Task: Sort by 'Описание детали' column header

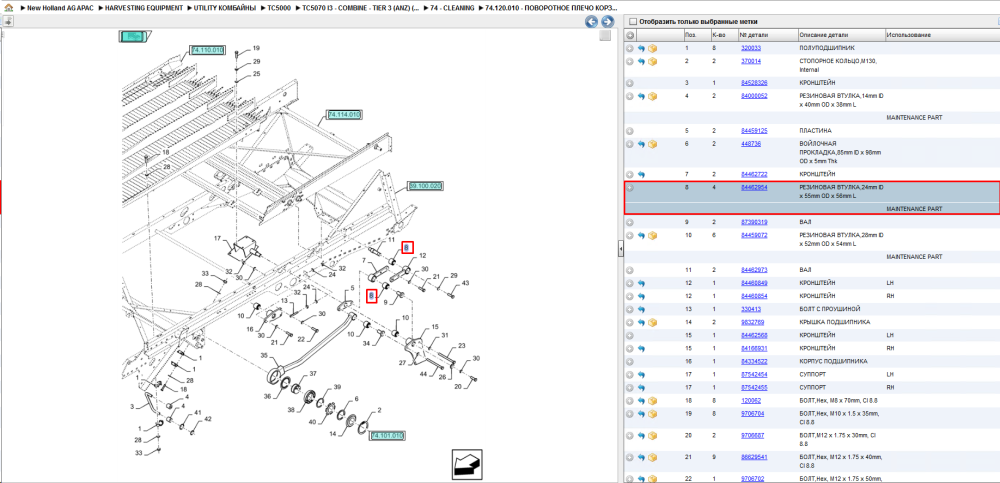Action: pyautogui.click(x=841, y=35)
